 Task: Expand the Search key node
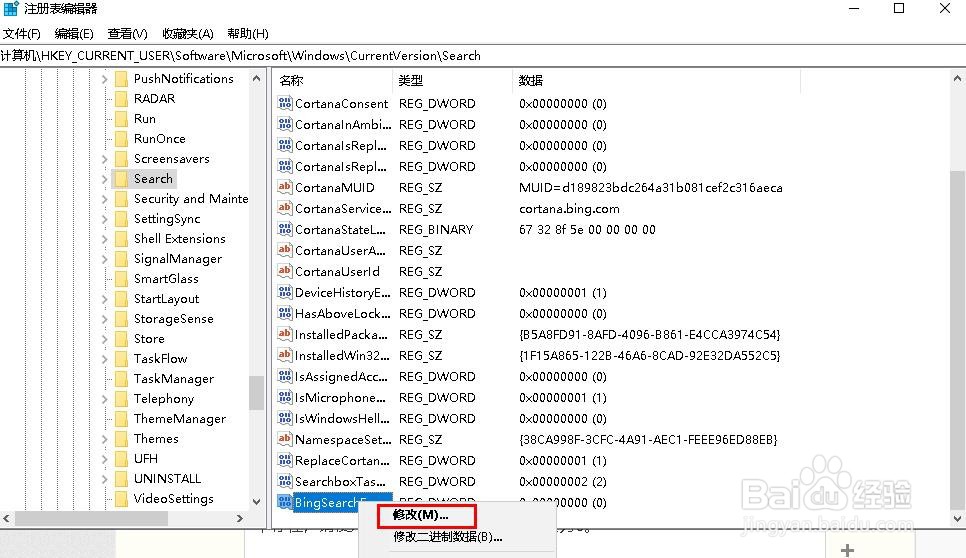tap(104, 179)
